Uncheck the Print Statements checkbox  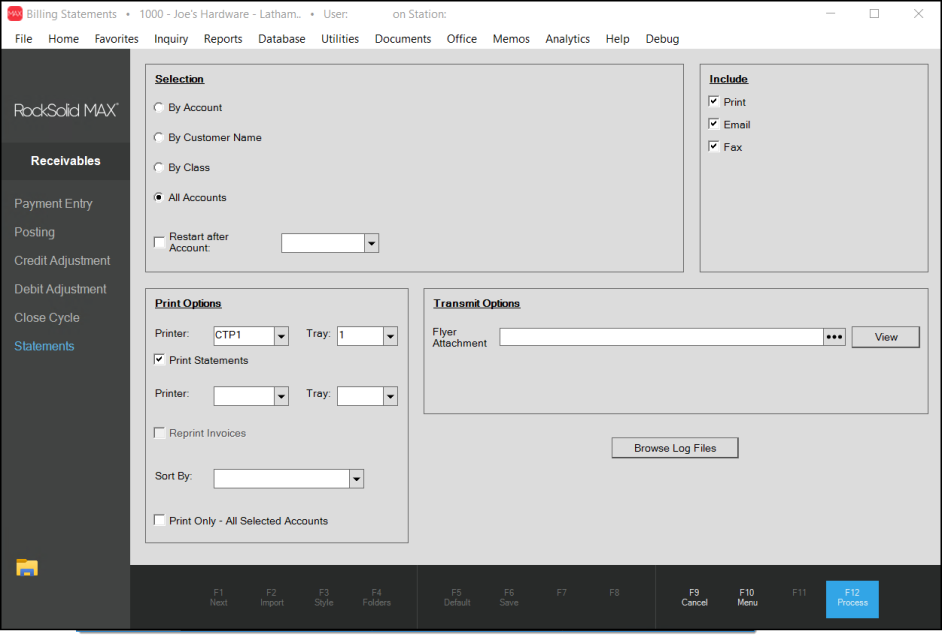point(159,360)
